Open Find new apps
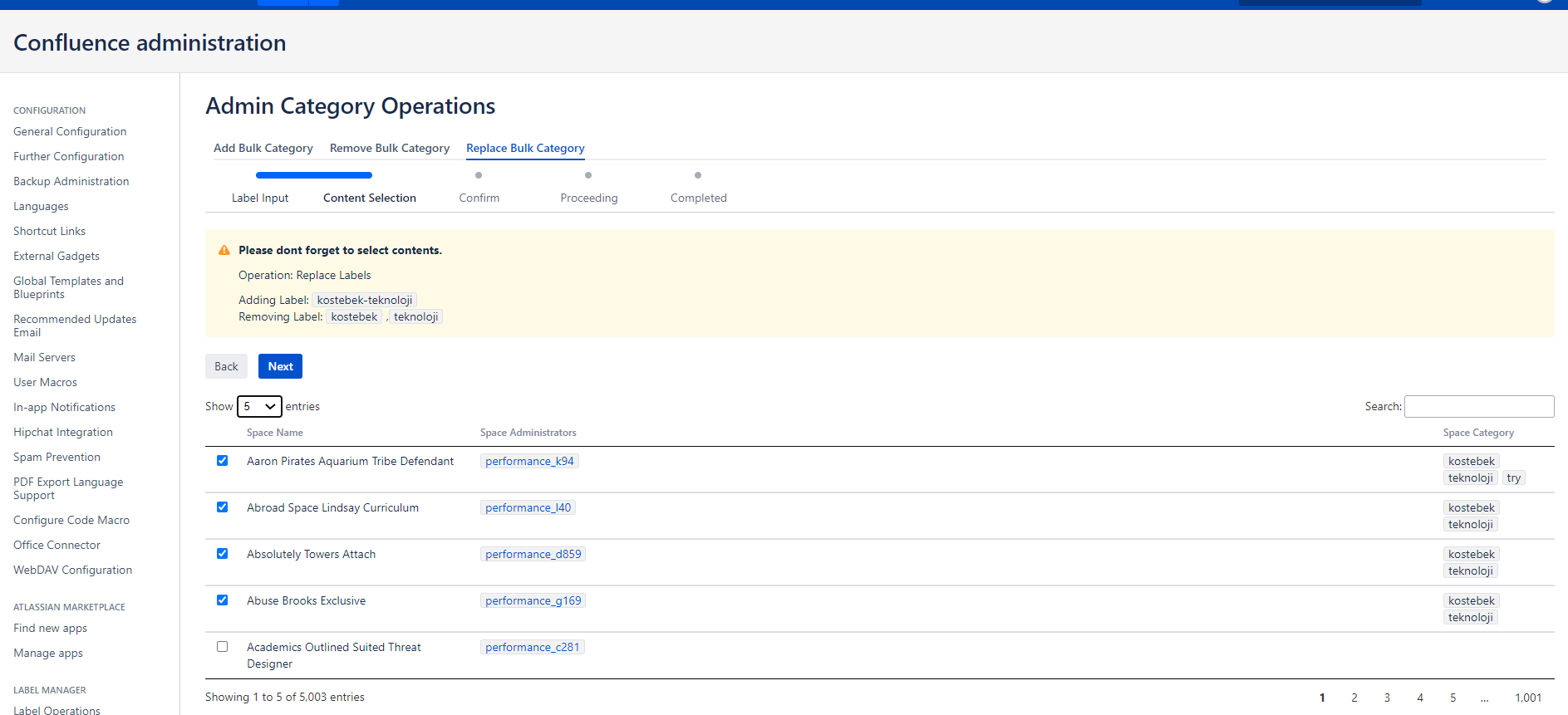This screenshot has width=1568, height=715. pyautogui.click(x=50, y=628)
